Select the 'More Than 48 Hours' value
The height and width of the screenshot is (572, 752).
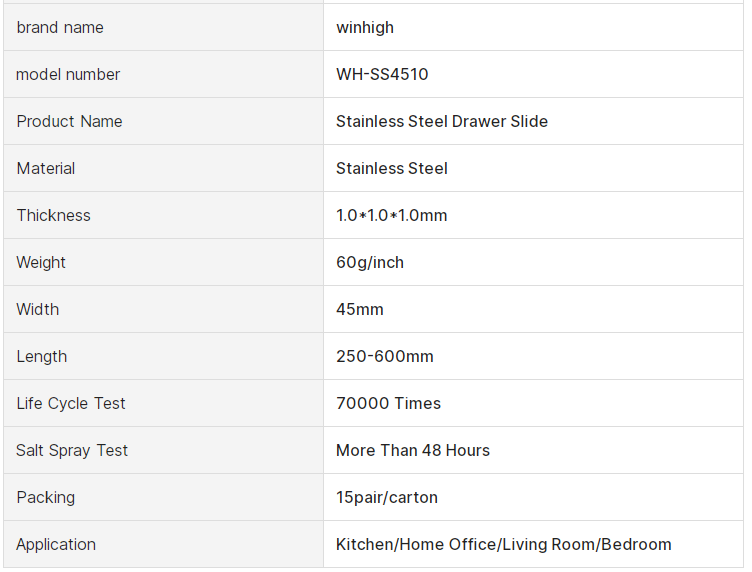click(413, 450)
